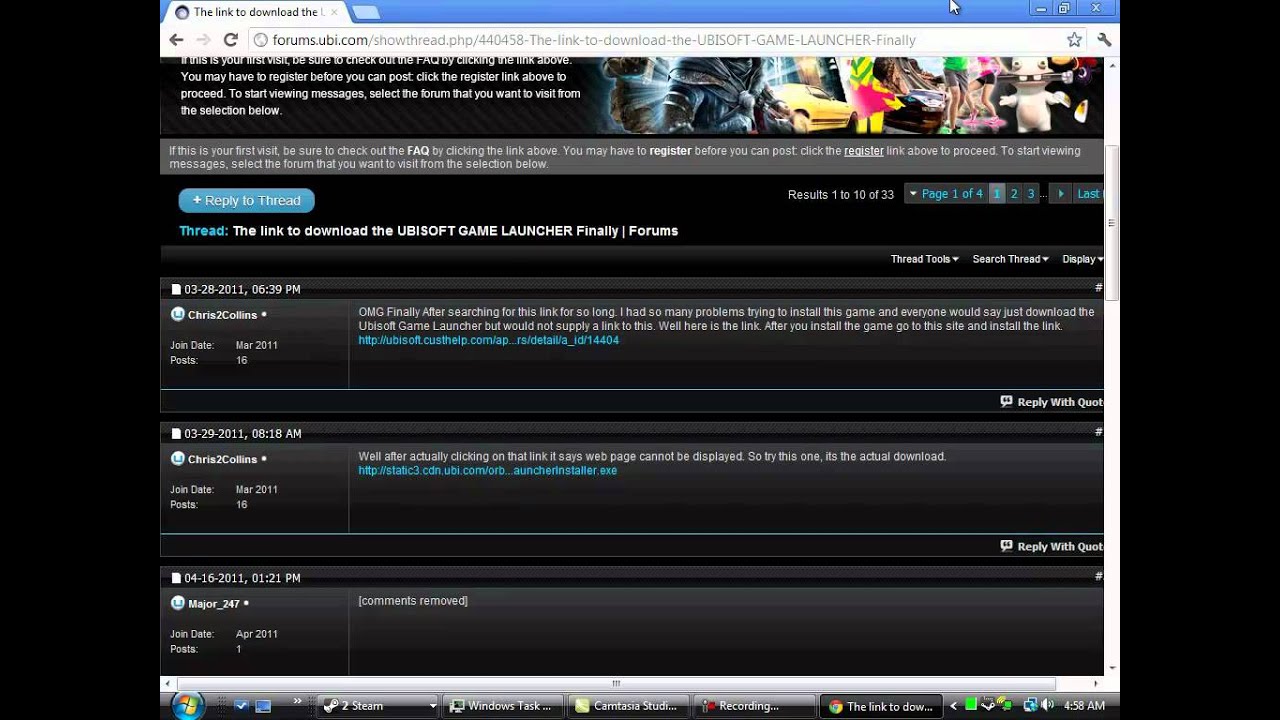Open the Search Thread dropdown
This screenshot has height=720, width=1280.
click(1010, 259)
